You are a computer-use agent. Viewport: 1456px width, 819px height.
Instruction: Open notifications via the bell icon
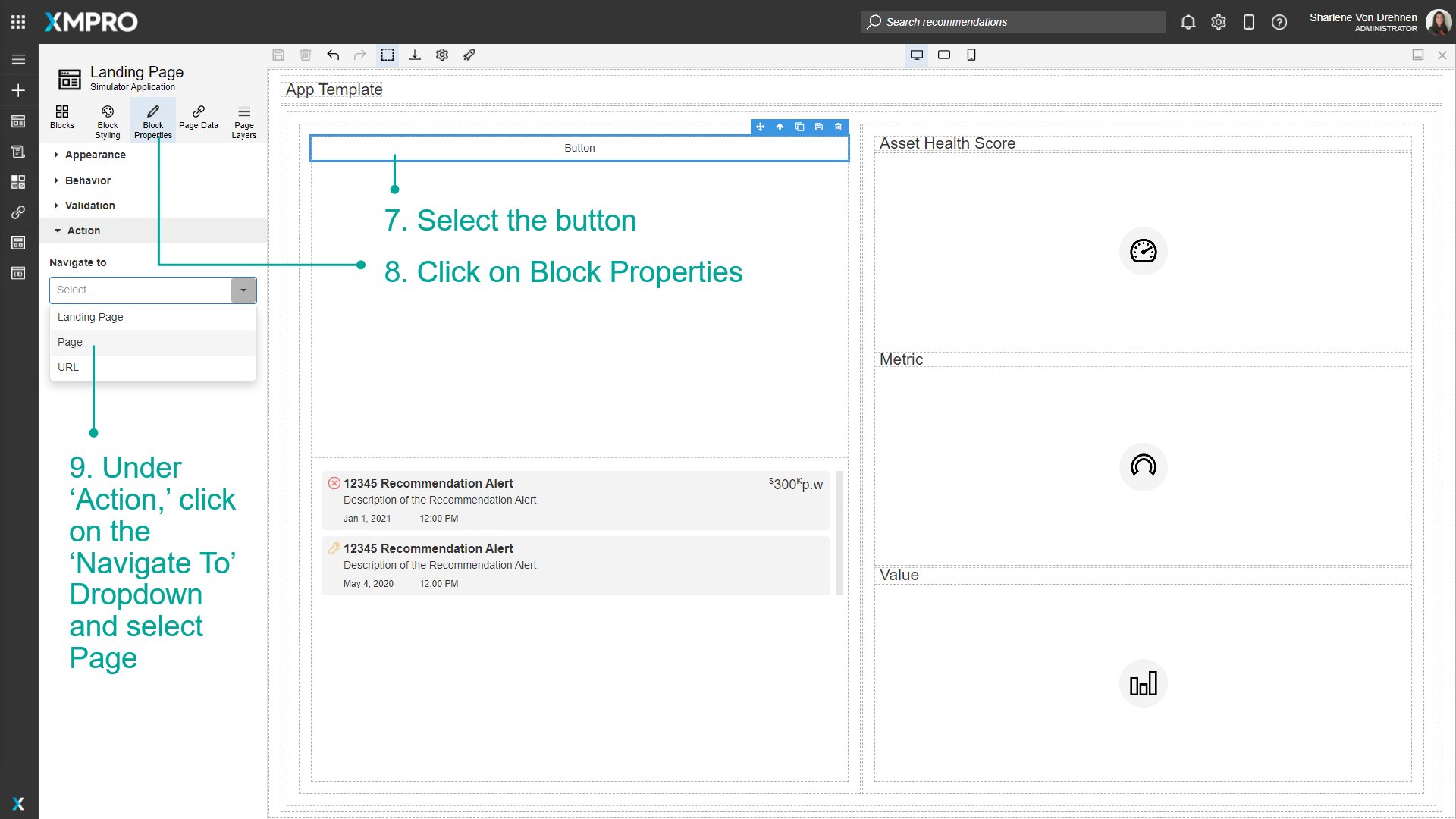(x=1188, y=22)
